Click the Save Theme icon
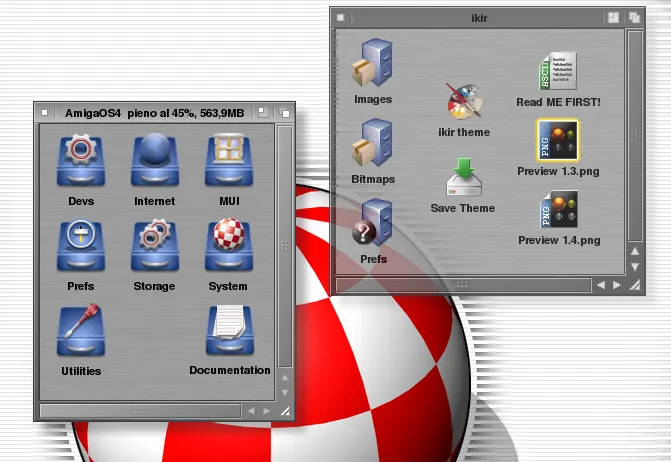Viewport: 671px width, 462px height. click(463, 178)
